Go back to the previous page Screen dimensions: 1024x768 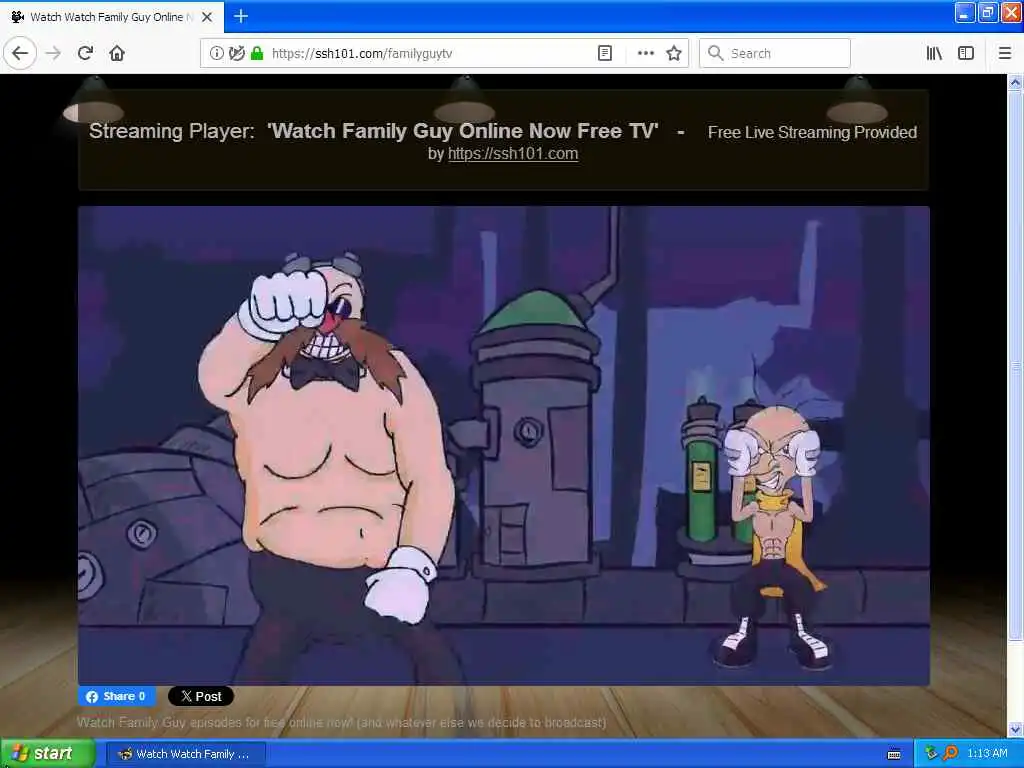coord(20,54)
